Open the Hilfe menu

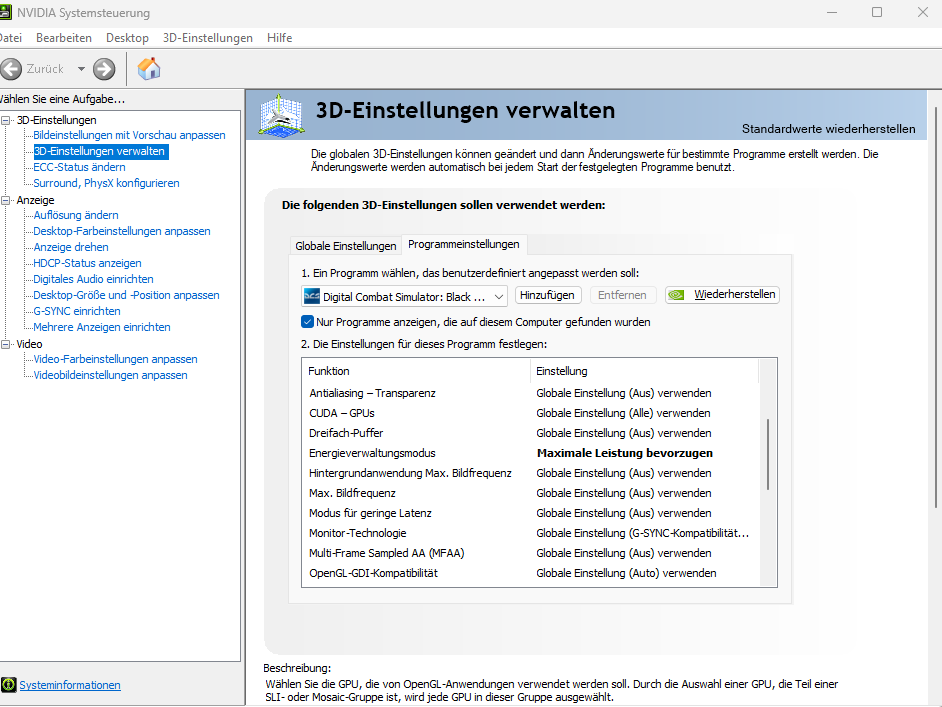pyautogui.click(x=279, y=38)
